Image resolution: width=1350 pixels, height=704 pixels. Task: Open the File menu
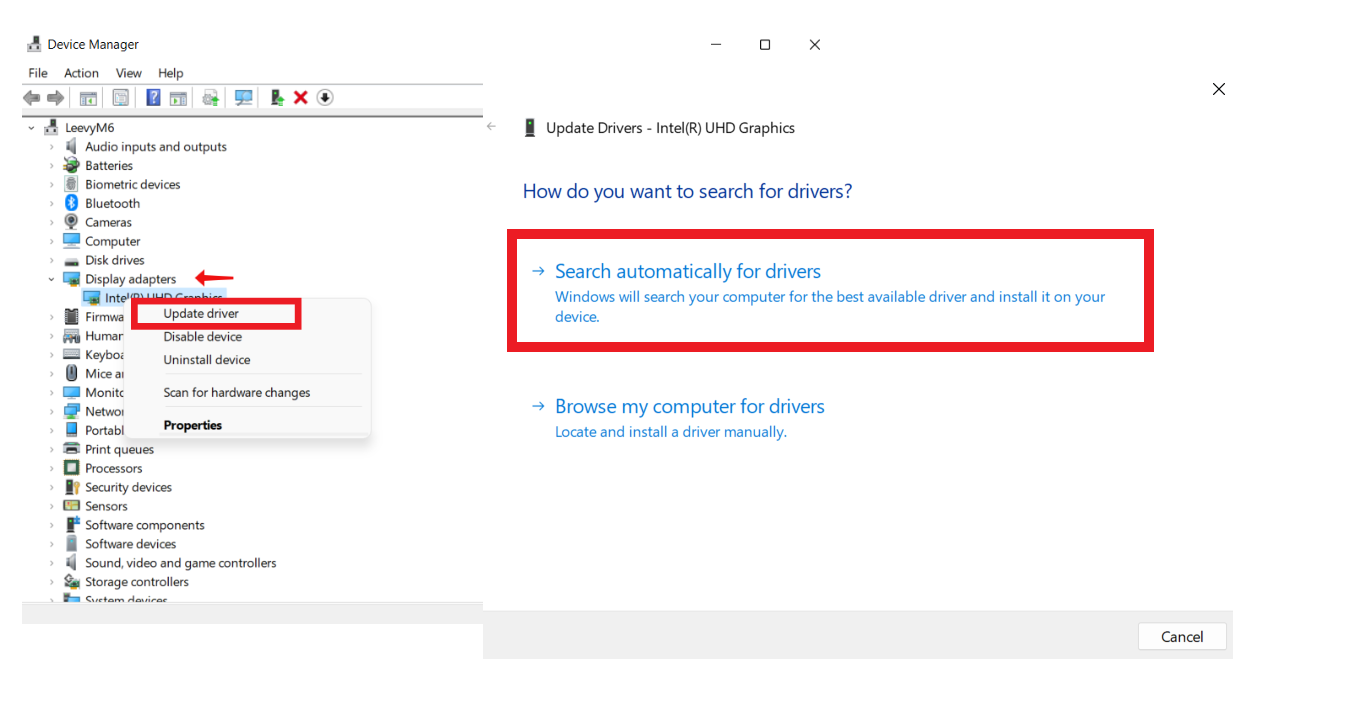click(38, 73)
